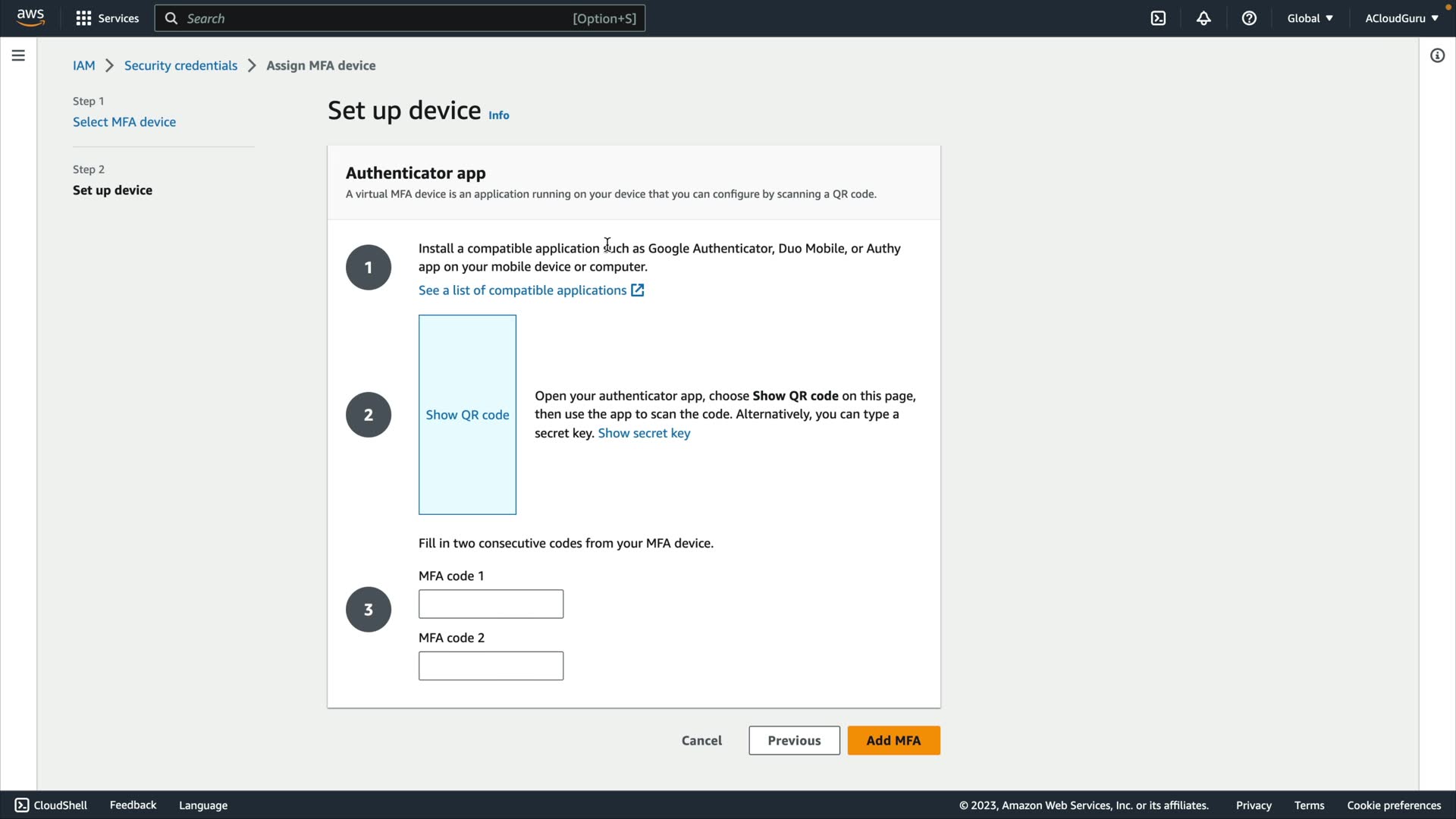Viewport: 1456px width, 819px height.
Task: Focus the MFA code 1 field
Action: [x=491, y=604]
